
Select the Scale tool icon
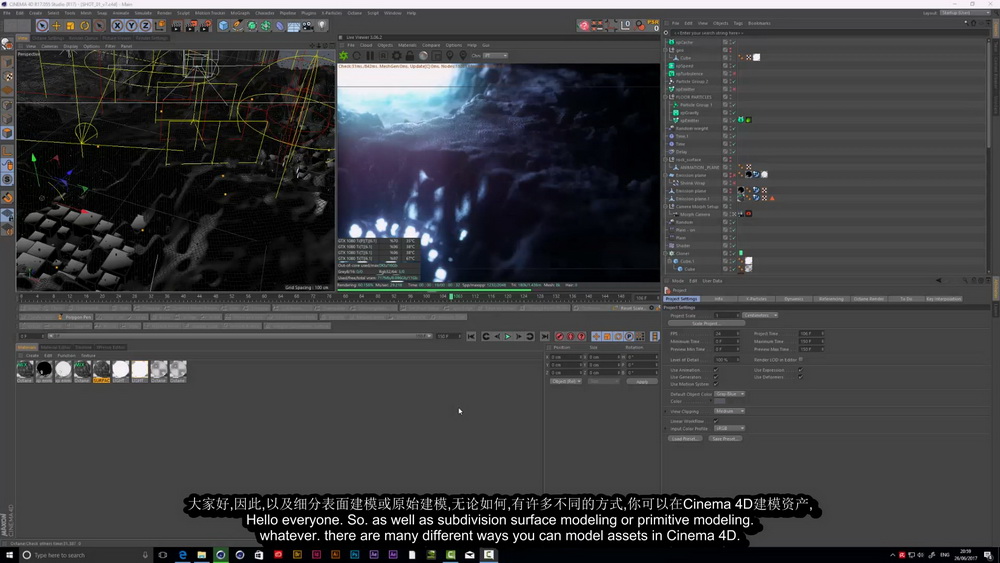[x=70, y=26]
